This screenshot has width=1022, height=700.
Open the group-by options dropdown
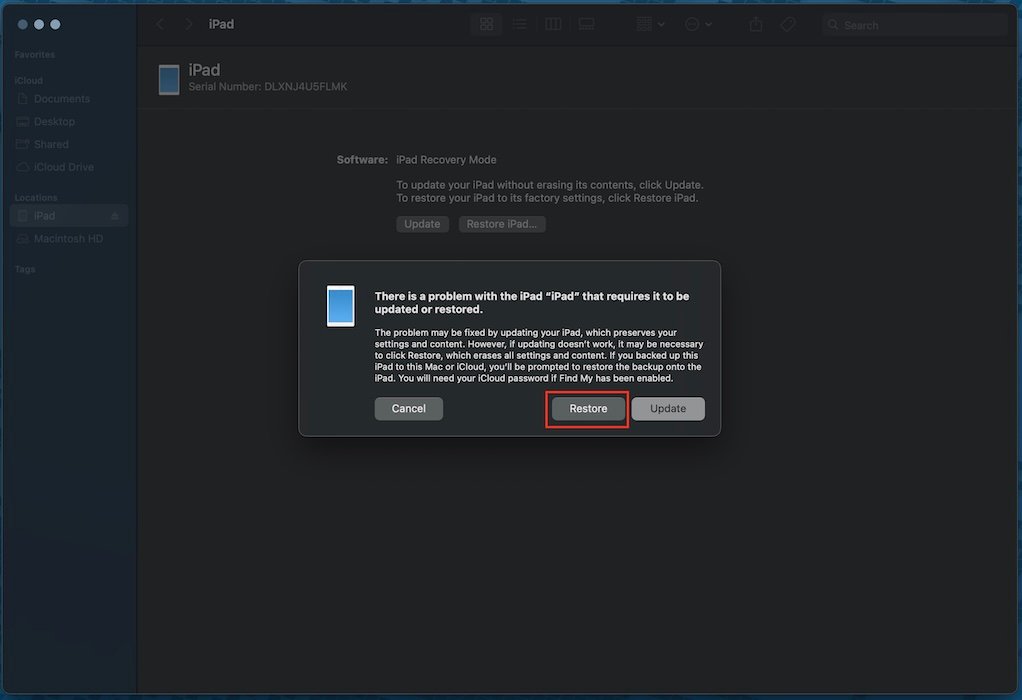[650, 24]
